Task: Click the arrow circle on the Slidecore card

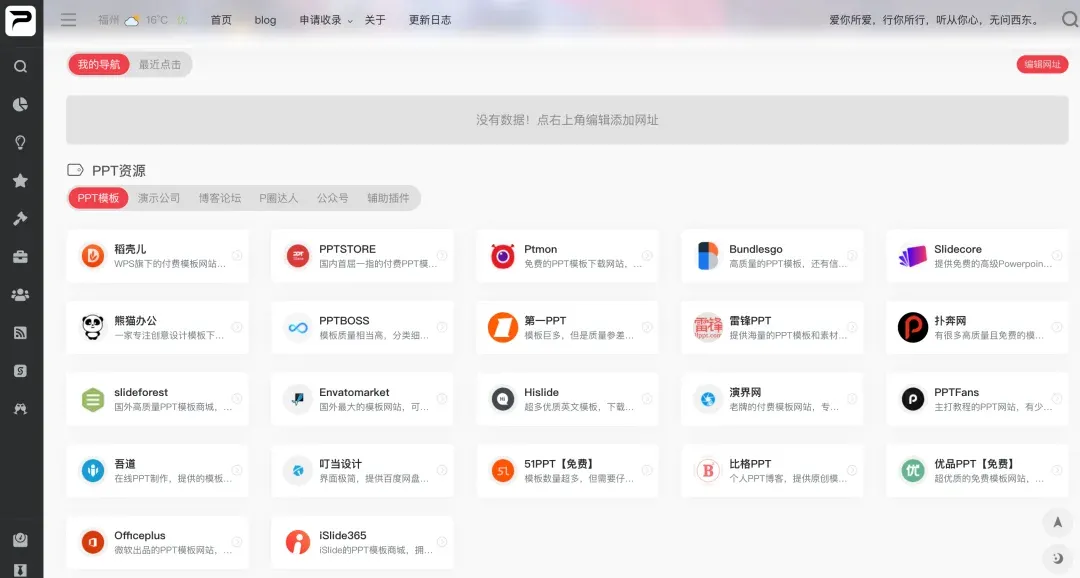Action: [x=1057, y=256]
